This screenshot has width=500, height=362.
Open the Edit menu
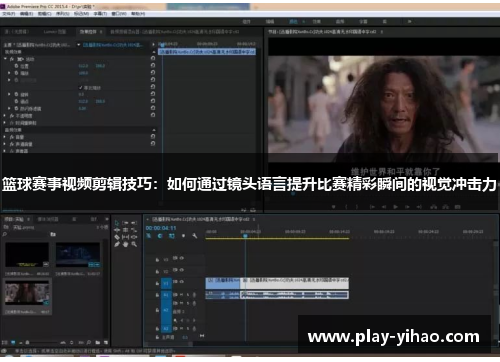tap(26, 14)
